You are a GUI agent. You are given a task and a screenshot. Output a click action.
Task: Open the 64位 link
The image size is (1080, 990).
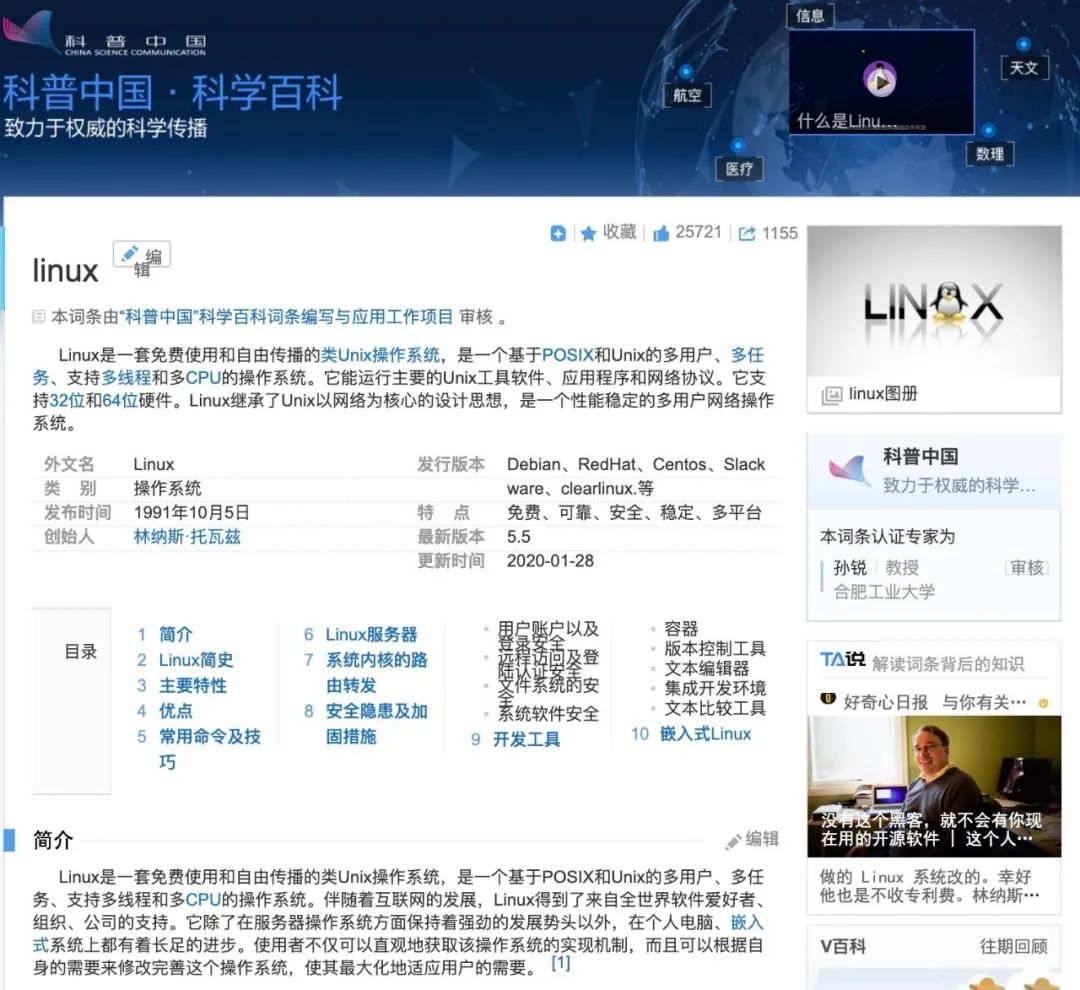pos(120,400)
